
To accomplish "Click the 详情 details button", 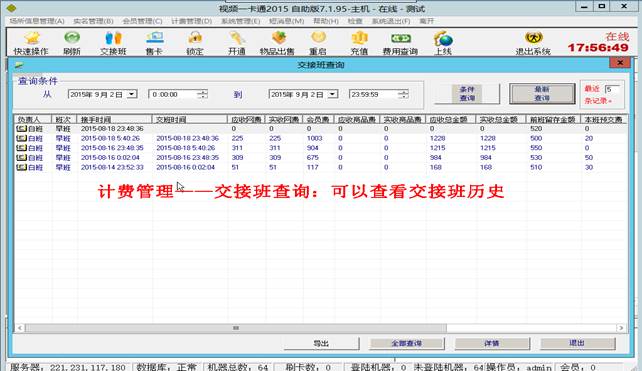I will coord(492,344).
